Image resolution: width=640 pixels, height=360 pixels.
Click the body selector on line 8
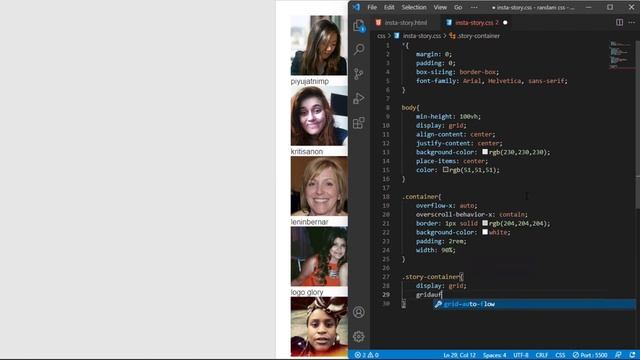[x=409, y=108]
